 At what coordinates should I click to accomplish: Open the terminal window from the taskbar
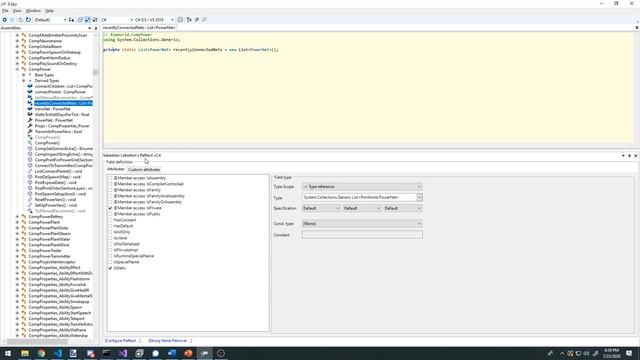(107, 353)
